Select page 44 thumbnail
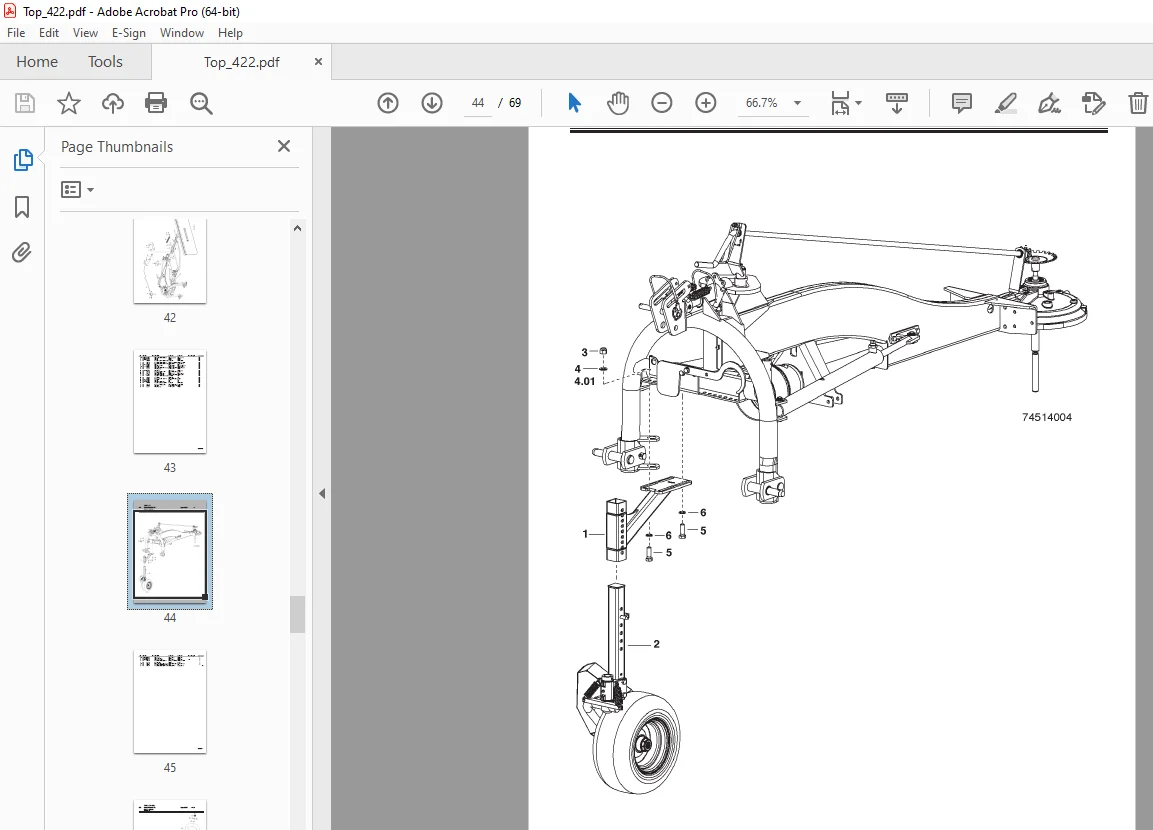Viewport: 1153px width, 830px height. (170, 551)
